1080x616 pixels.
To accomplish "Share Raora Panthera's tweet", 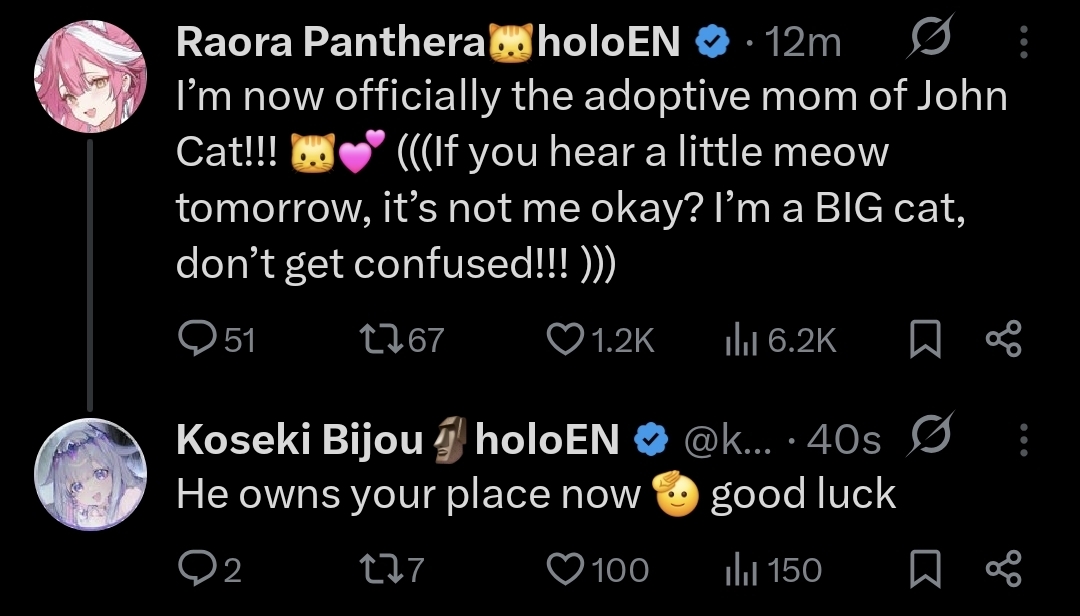I will tap(1003, 341).
